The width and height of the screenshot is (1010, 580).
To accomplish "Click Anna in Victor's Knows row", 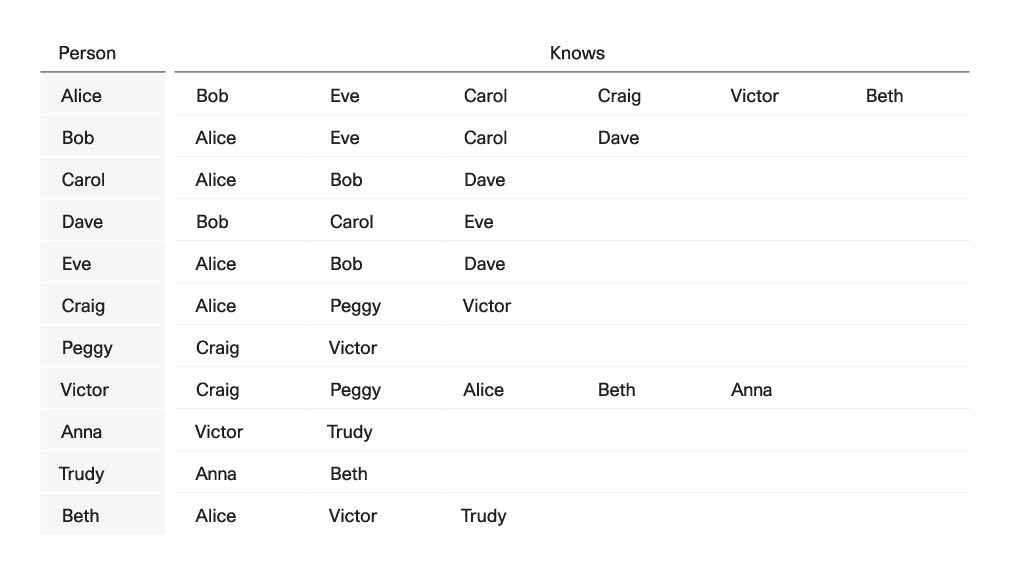I will point(751,389).
